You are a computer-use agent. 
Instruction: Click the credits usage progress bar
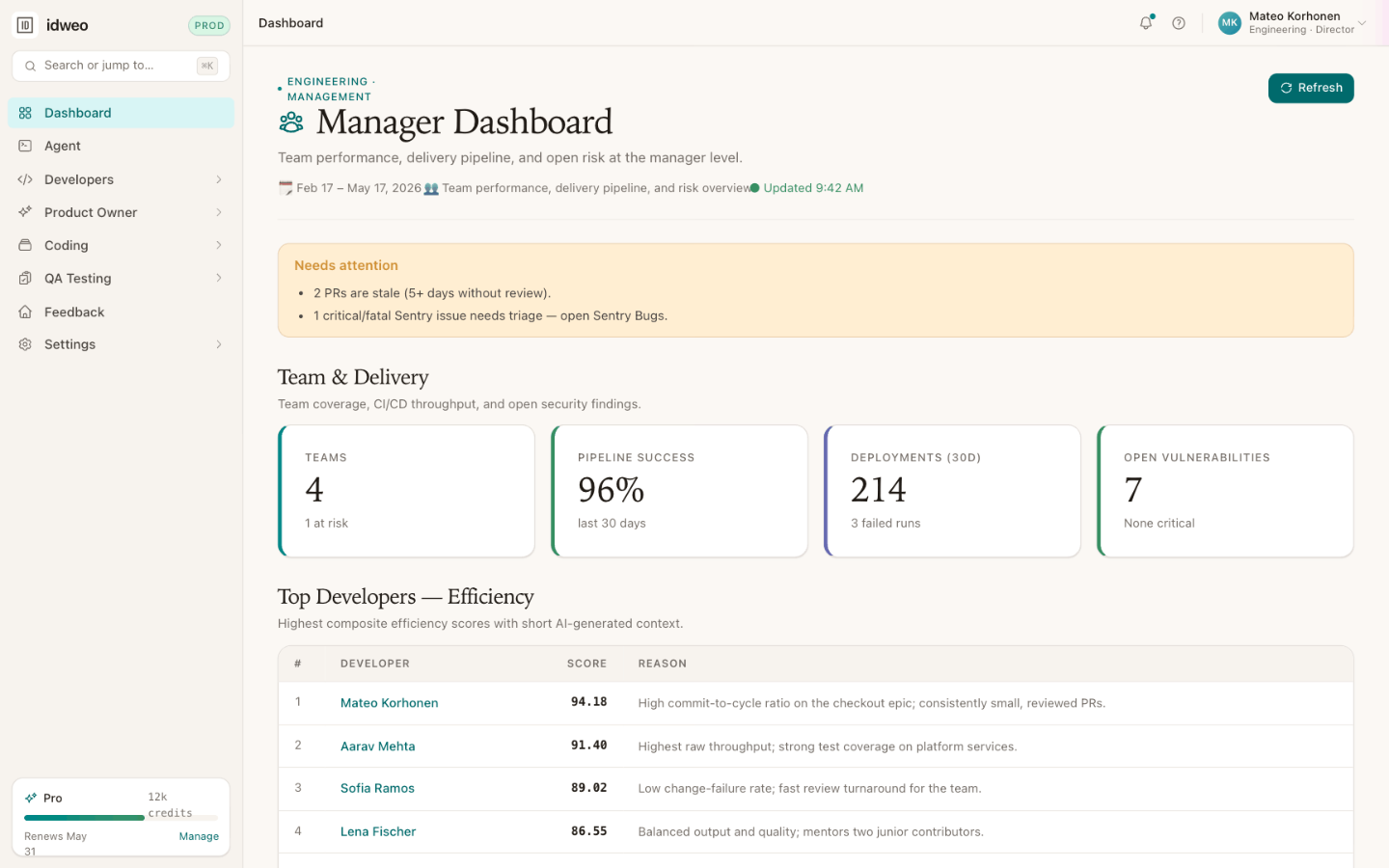[122, 818]
